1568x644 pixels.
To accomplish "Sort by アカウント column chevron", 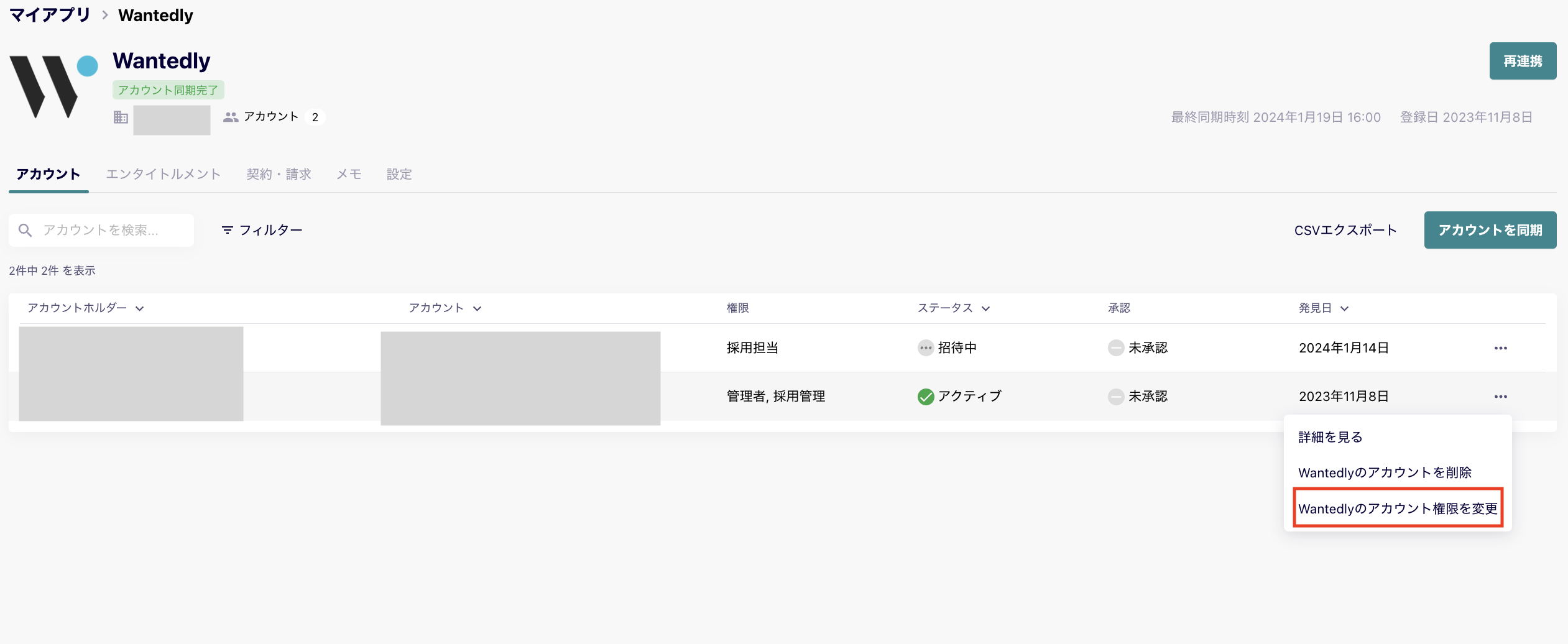I will 477,308.
